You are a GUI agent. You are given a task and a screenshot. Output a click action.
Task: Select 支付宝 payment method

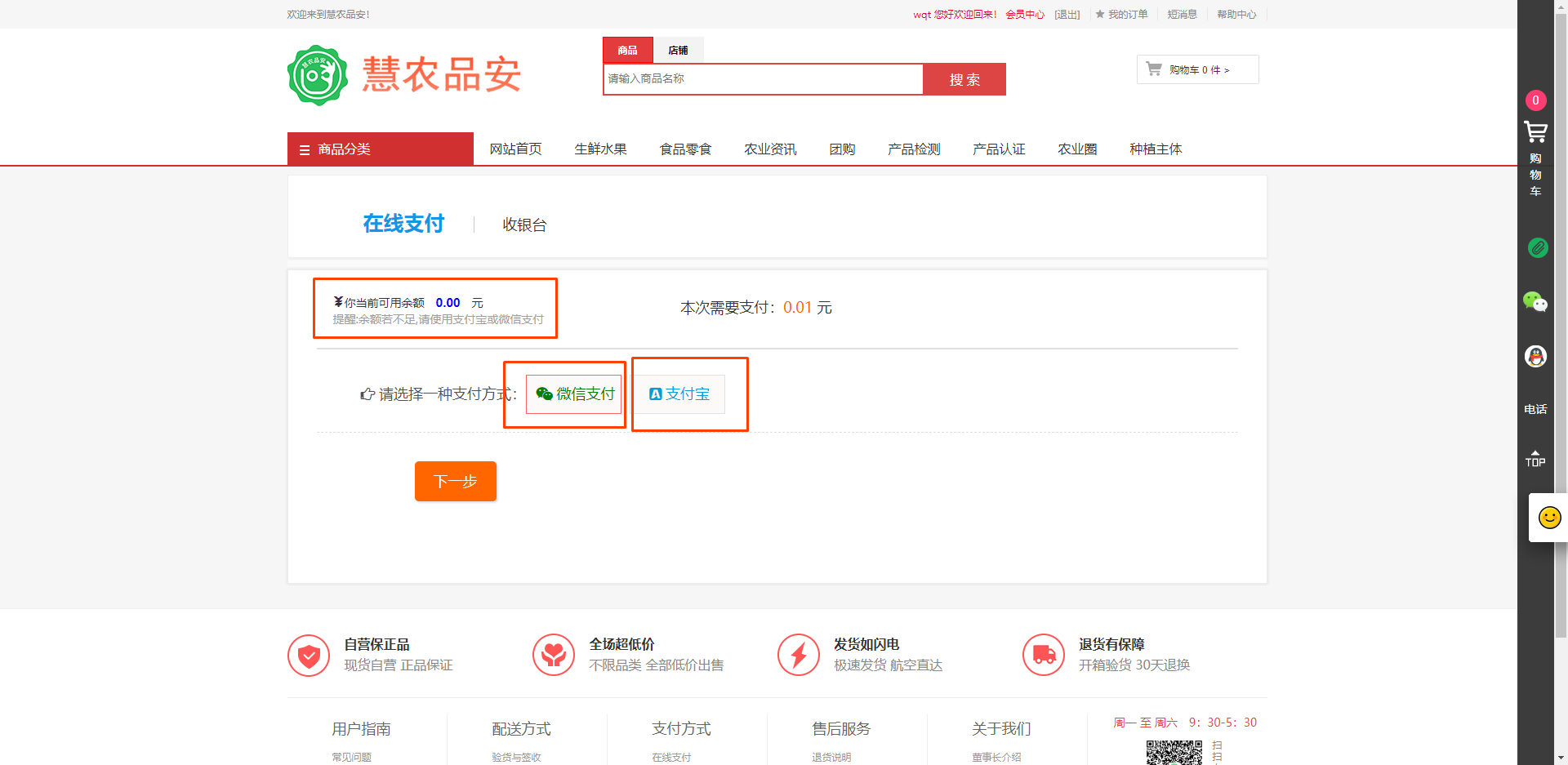click(x=679, y=394)
